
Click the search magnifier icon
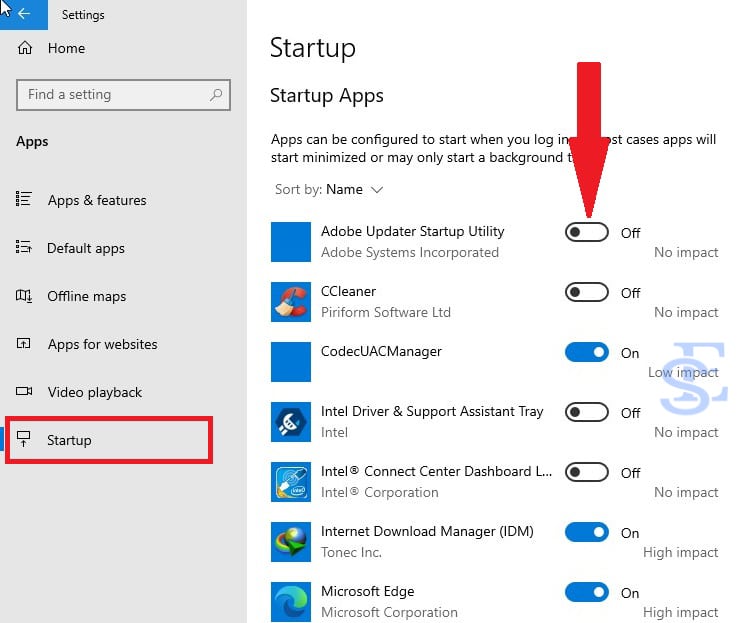[x=216, y=95]
